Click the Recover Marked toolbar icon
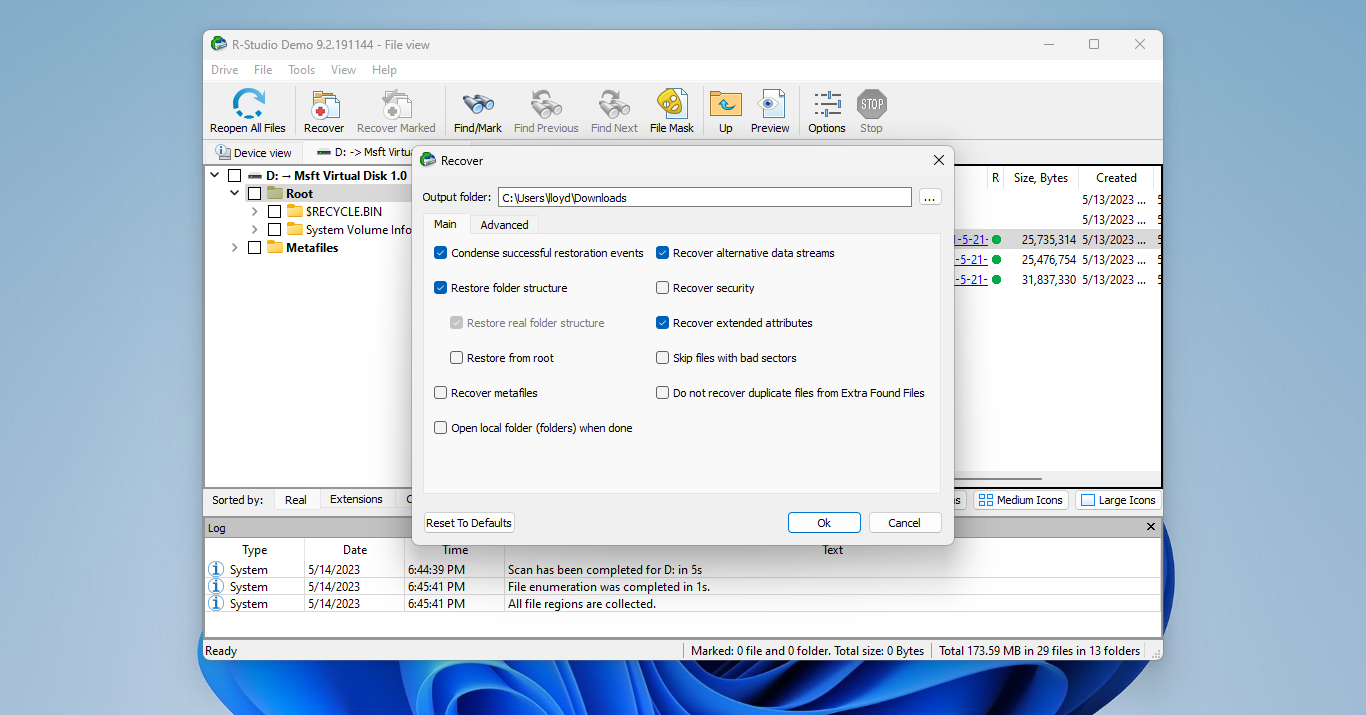The width and height of the screenshot is (1366, 715). click(396, 104)
